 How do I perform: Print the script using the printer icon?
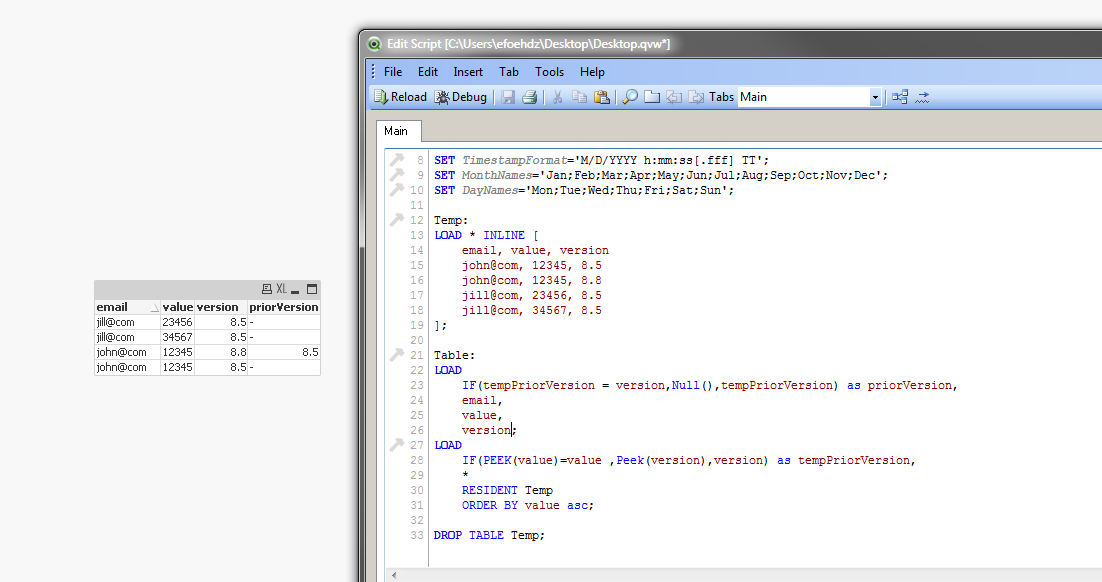click(x=530, y=97)
